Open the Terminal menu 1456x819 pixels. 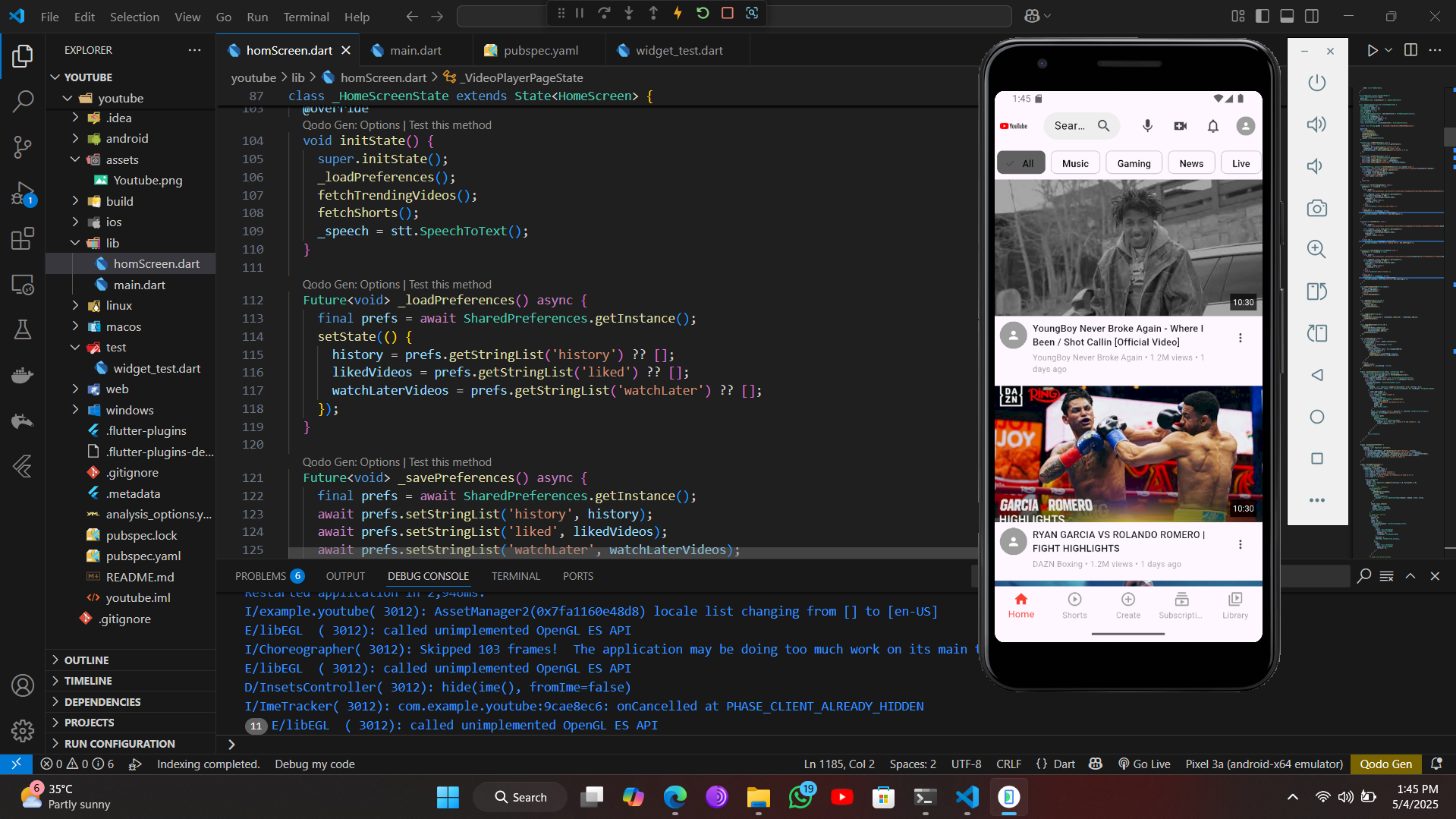click(306, 17)
